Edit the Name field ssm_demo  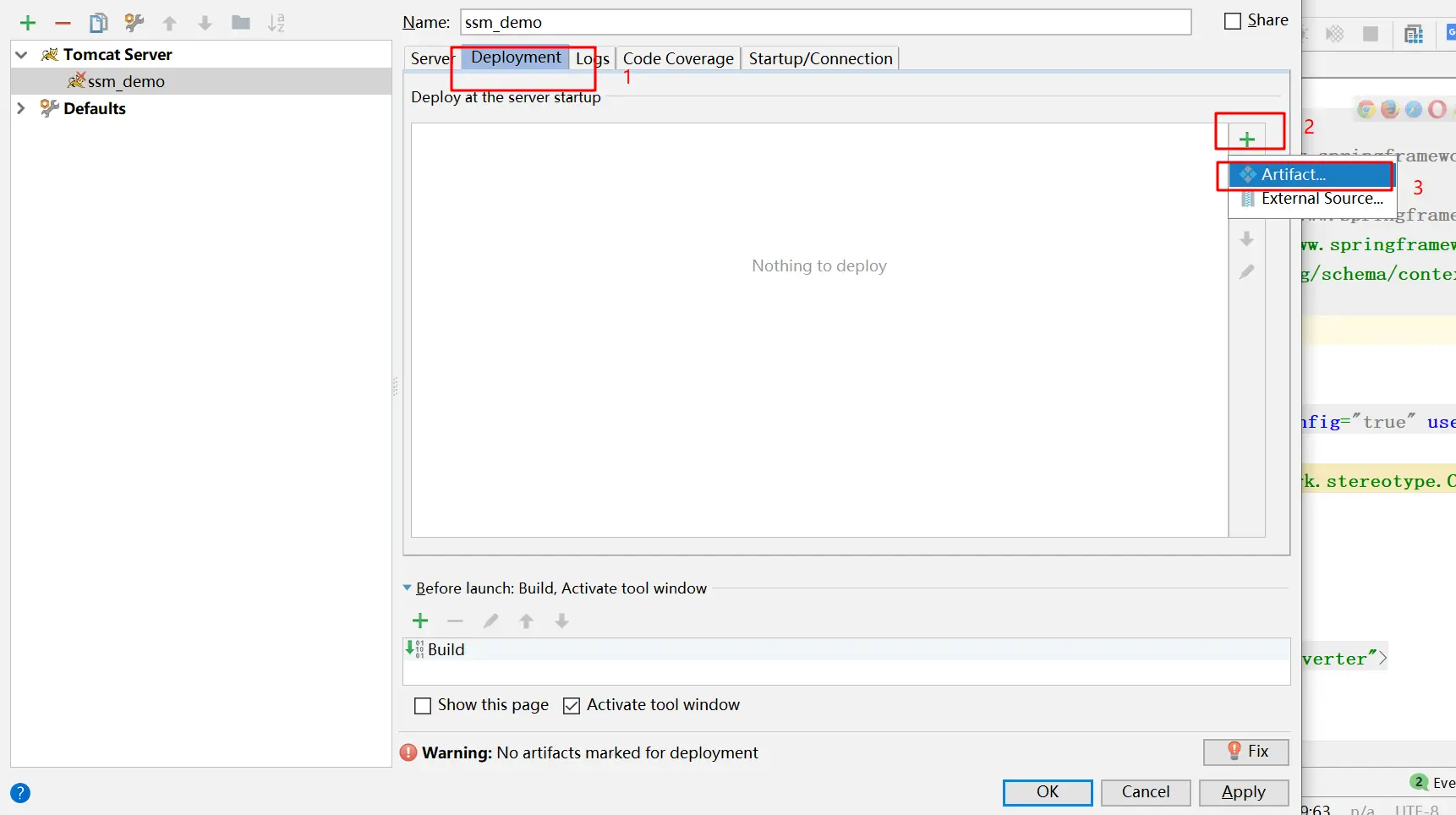[826, 22]
